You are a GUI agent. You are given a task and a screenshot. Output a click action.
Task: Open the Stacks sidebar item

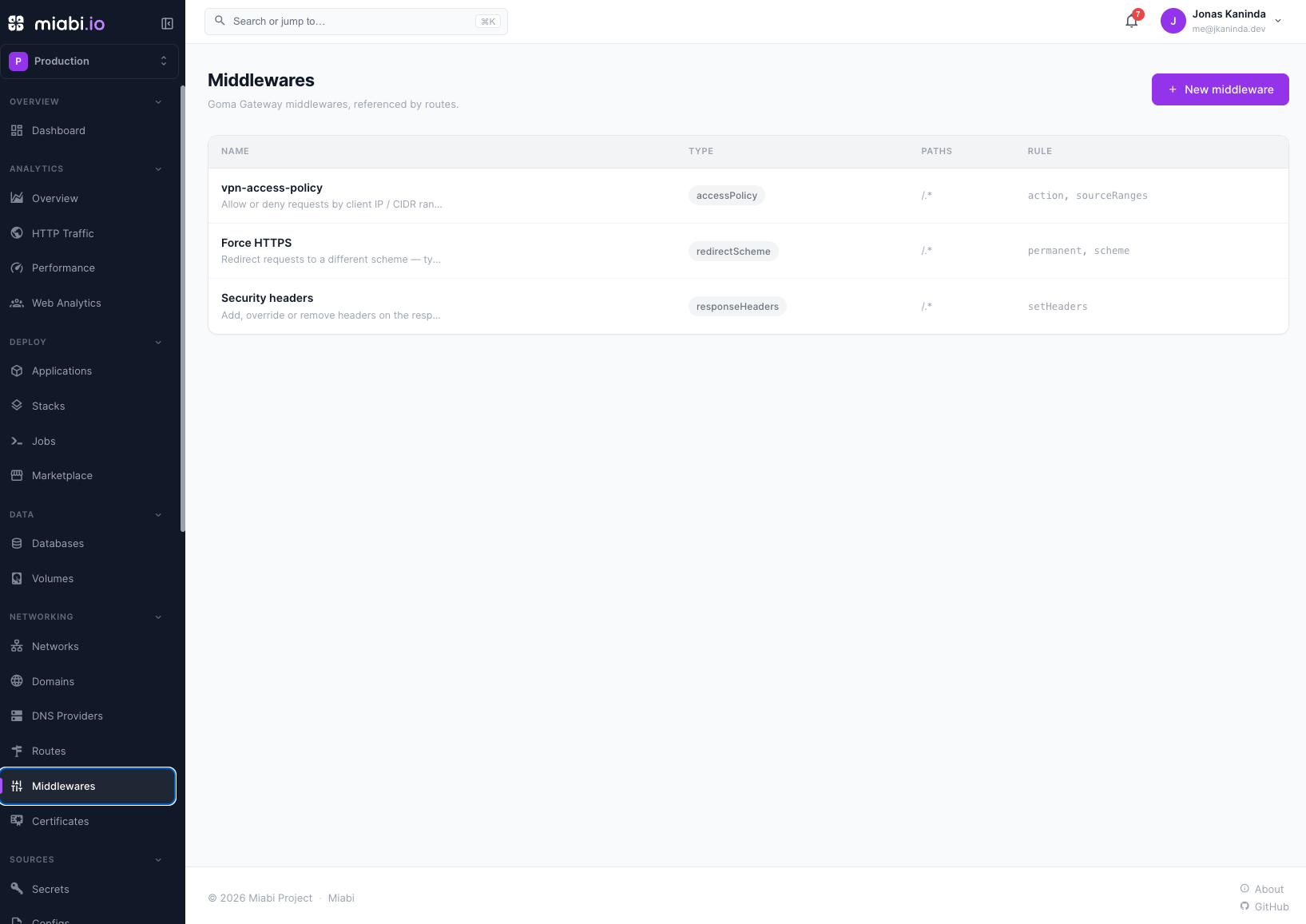click(88, 406)
